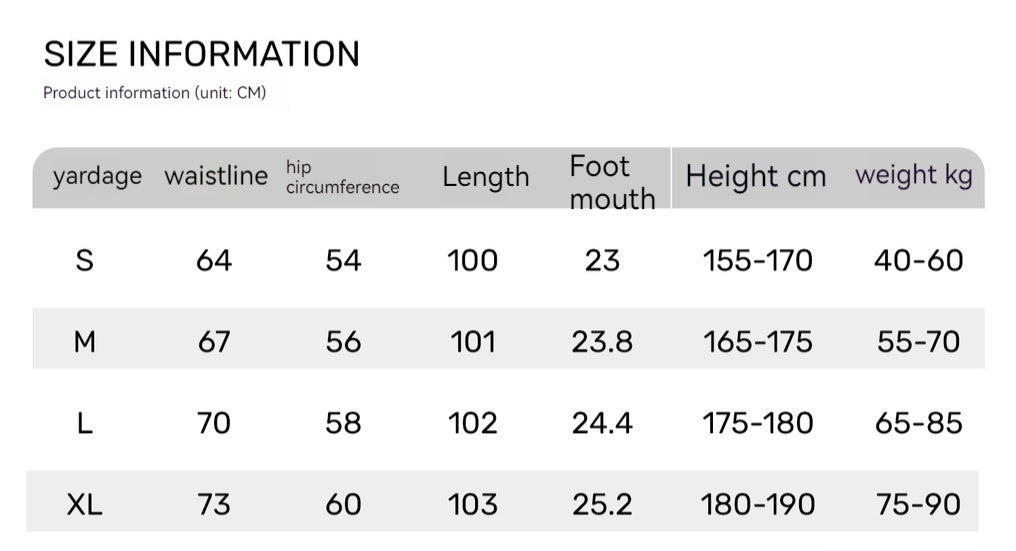Click the S size row label

(x=85, y=261)
